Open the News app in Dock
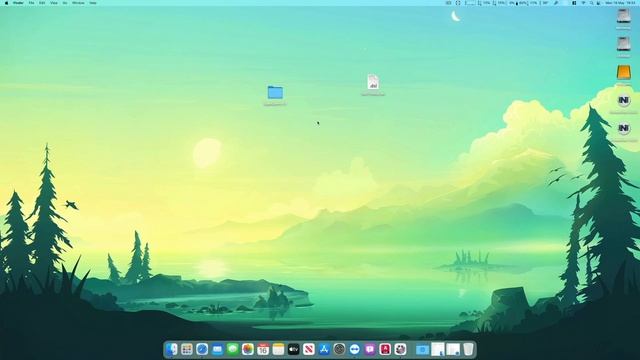640x360 pixels. coord(309,349)
